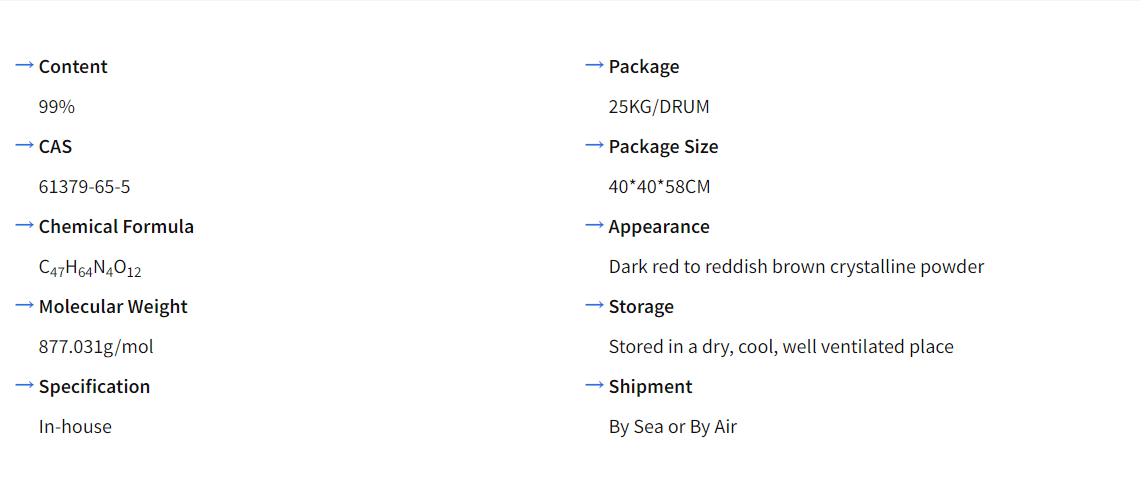Click the molecular weight value 877.031g/mol
1140x497 pixels.
pyautogui.click(x=96, y=347)
